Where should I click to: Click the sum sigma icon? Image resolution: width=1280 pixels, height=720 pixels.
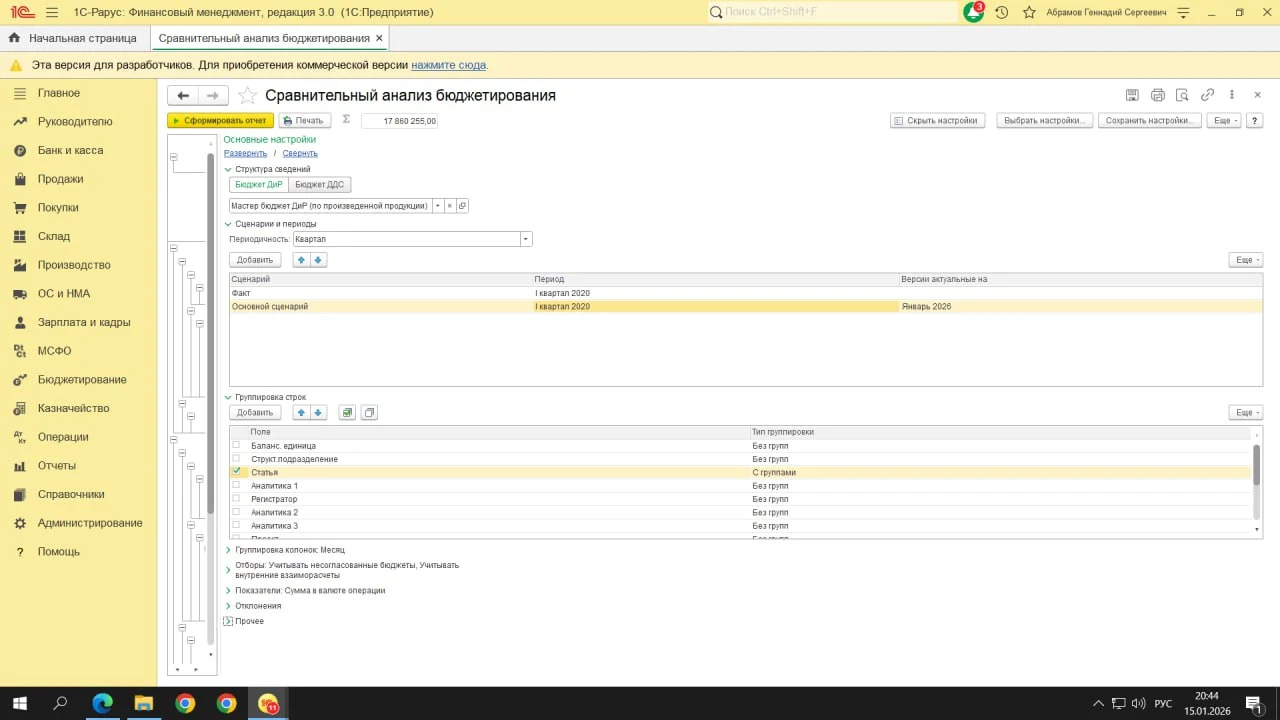(347, 119)
